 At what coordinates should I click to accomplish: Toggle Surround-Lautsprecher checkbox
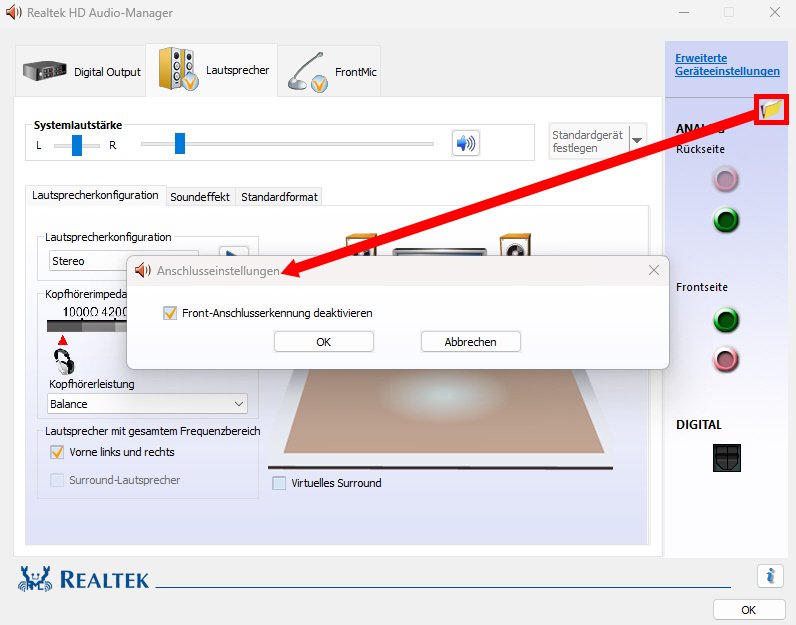[57, 480]
